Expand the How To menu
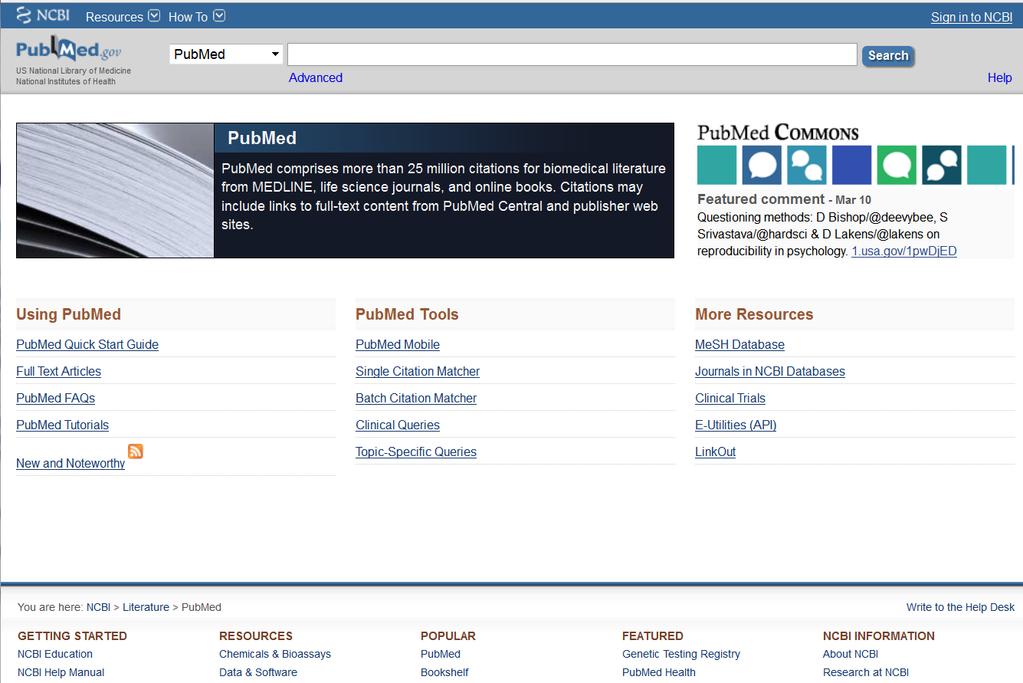The image size is (1023, 683). (x=196, y=16)
